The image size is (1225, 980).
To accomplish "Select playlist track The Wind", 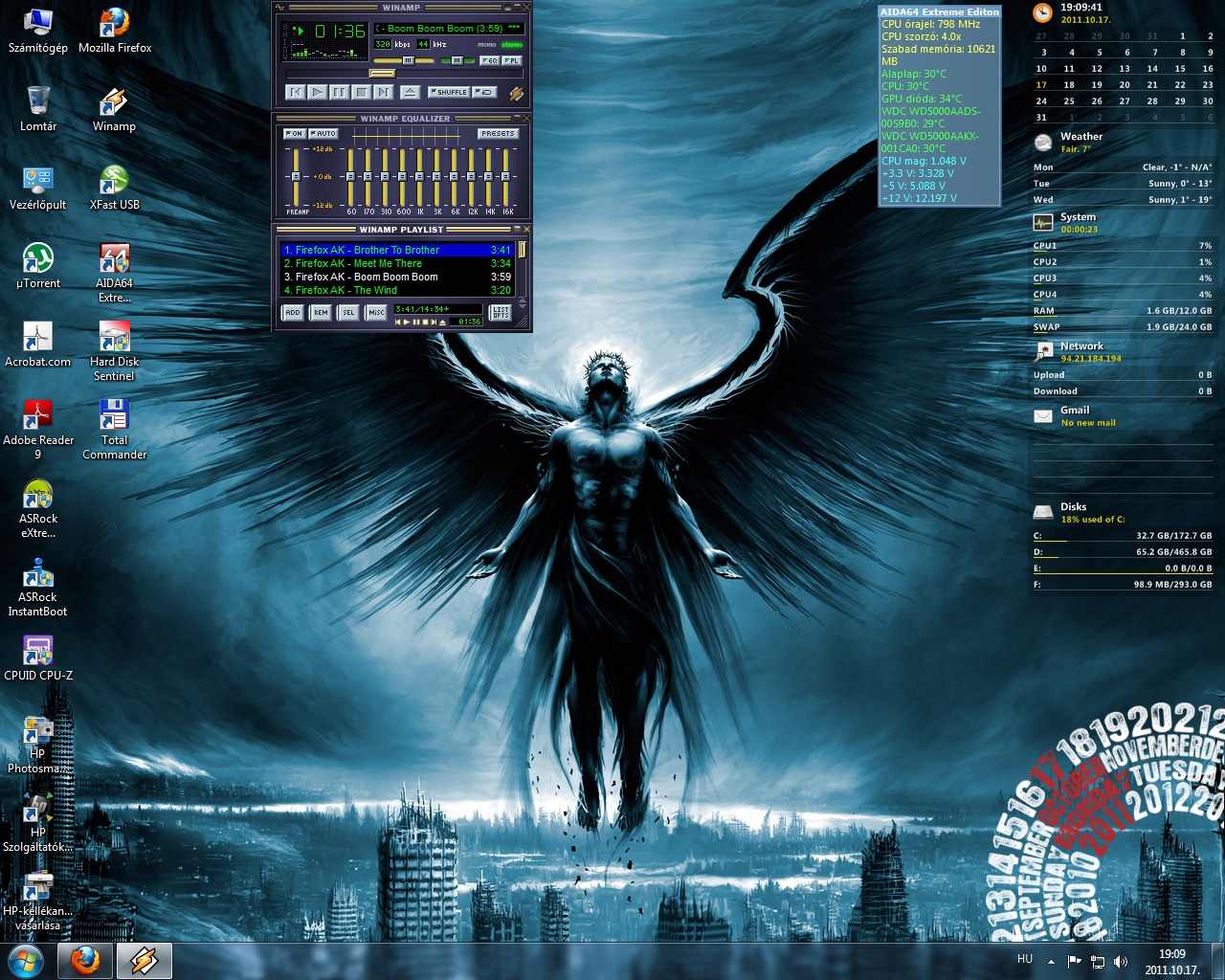I will (397, 290).
